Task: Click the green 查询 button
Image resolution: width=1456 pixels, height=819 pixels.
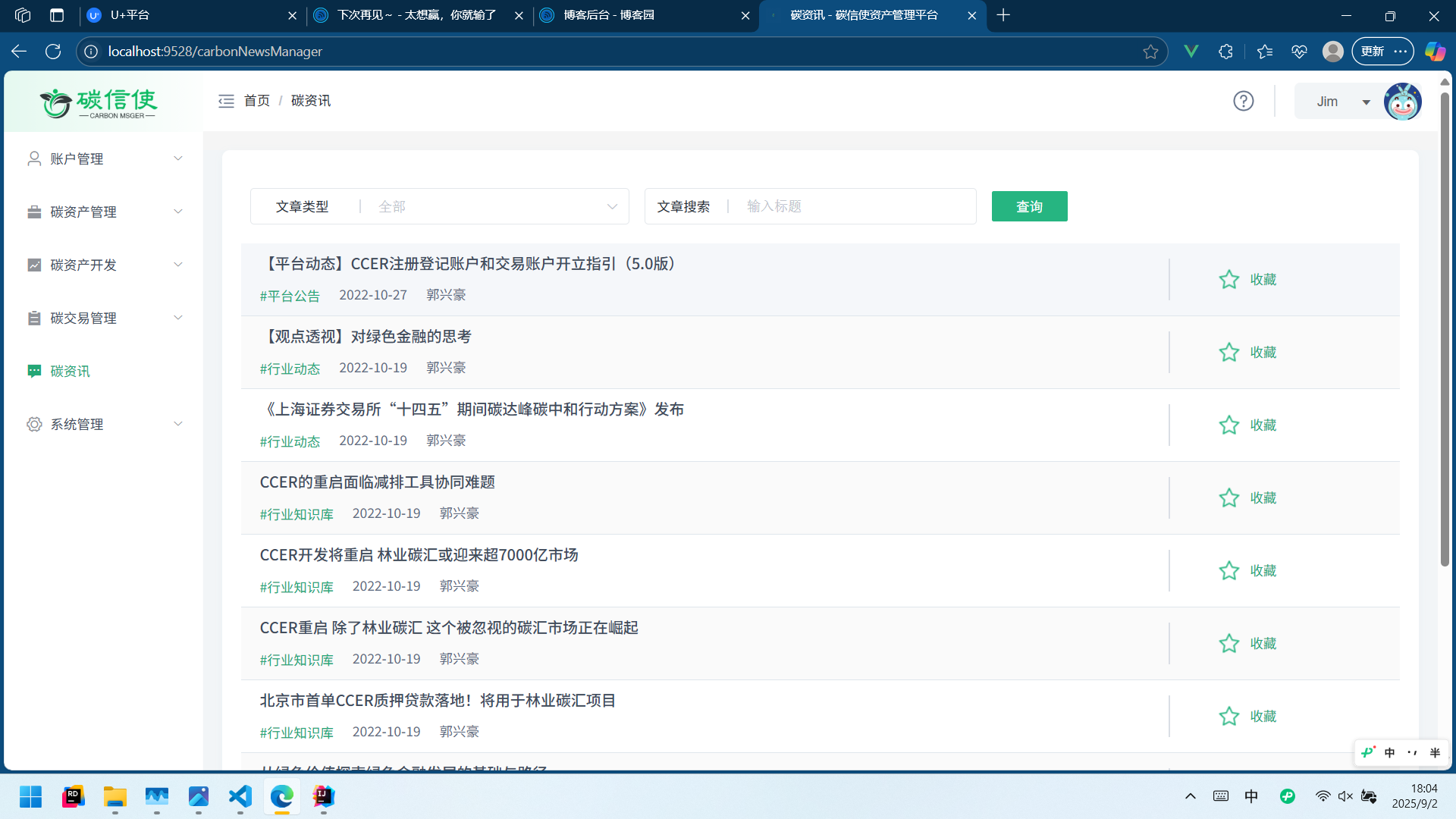Action: (x=1029, y=206)
